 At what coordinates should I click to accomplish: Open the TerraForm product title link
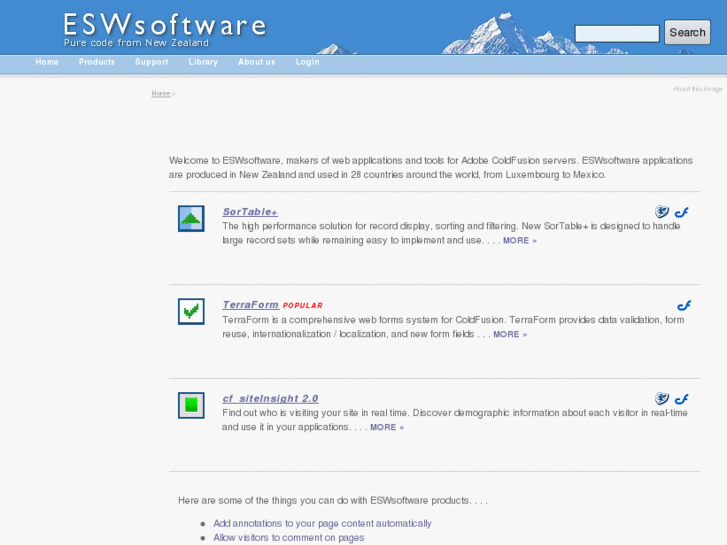click(250, 305)
